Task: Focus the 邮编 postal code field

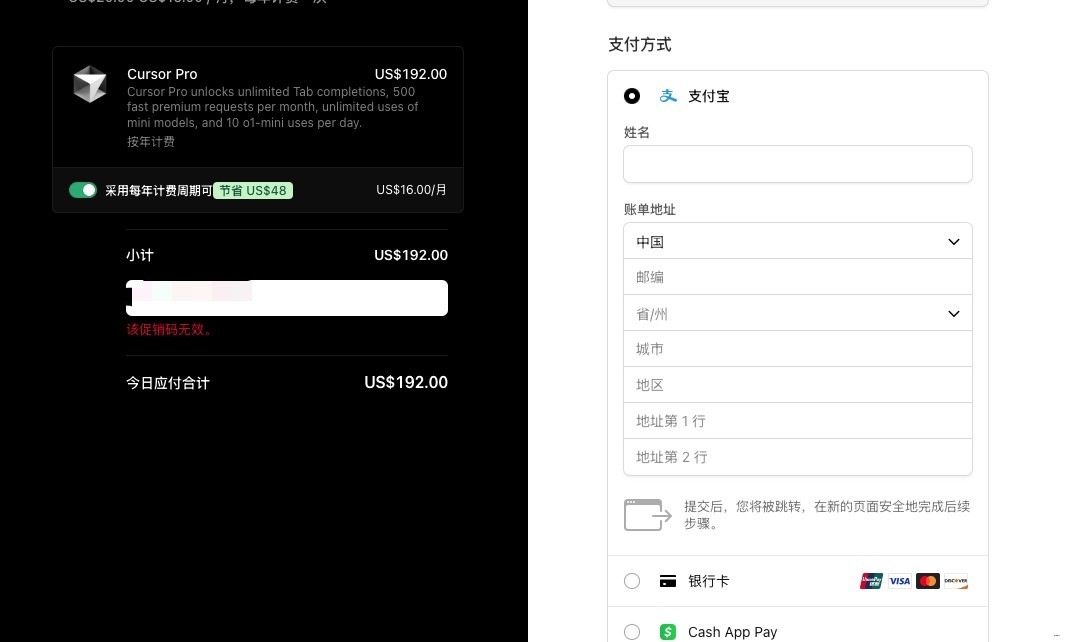Action: (x=797, y=277)
